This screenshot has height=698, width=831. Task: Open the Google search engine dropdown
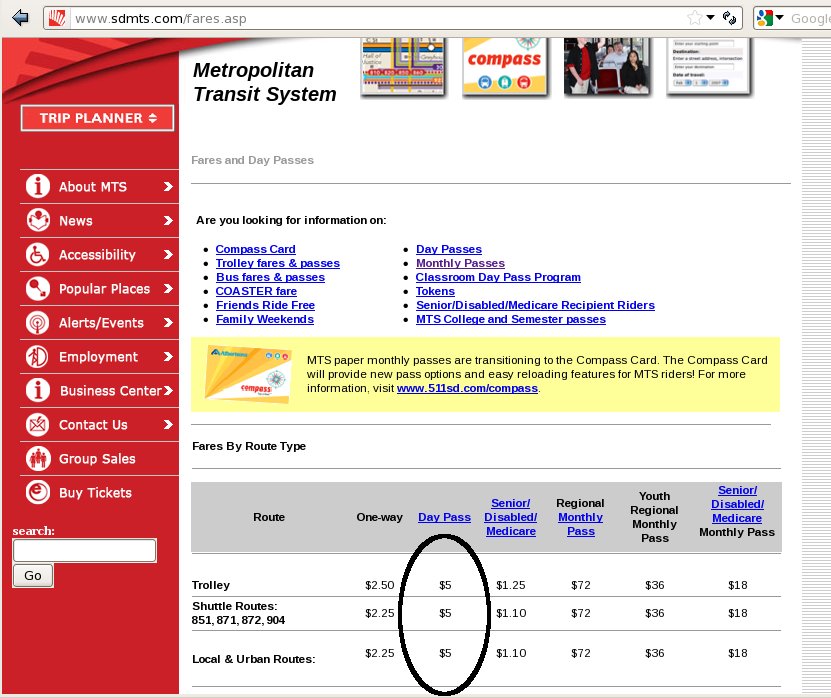point(780,17)
